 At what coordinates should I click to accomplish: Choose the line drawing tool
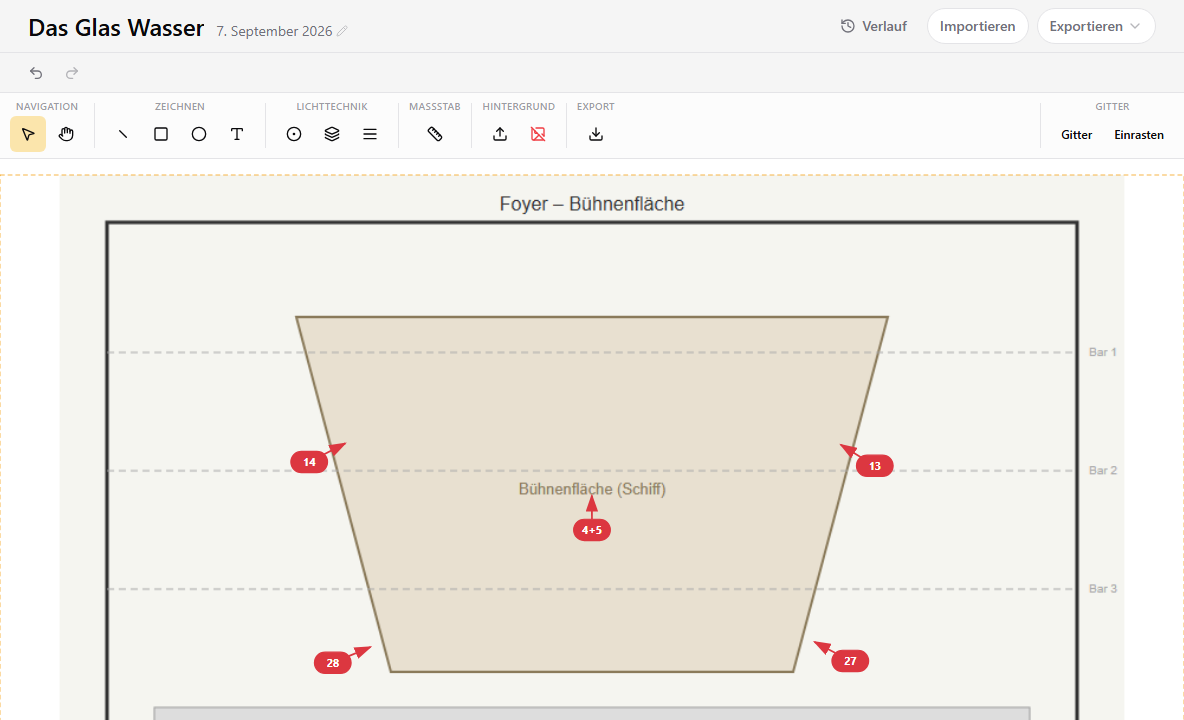pyautogui.click(x=123, y=134)
